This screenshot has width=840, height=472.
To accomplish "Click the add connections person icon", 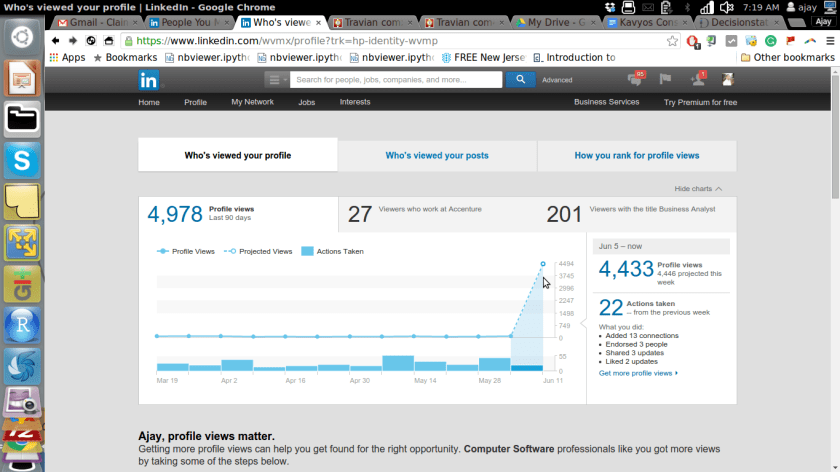I will (x=698, y=80).
